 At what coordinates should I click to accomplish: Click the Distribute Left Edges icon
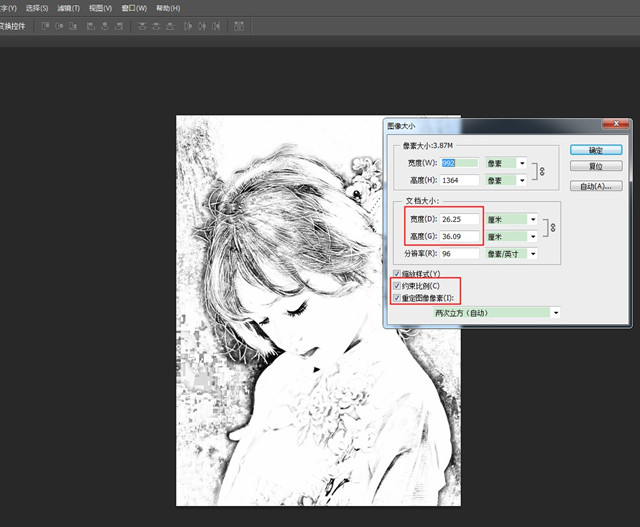[190, 27]
